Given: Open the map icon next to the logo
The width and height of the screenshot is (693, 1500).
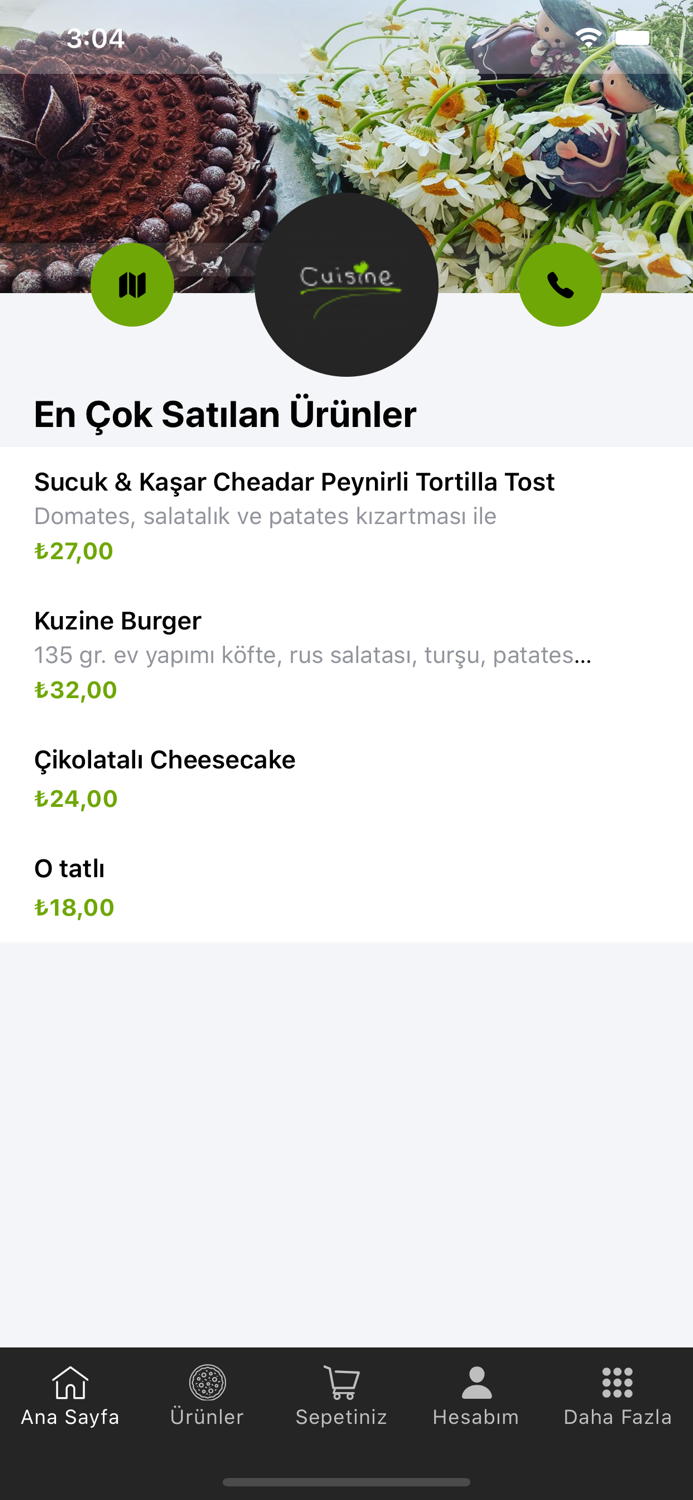Looking at the screenshot, I should tap(132, 285).
